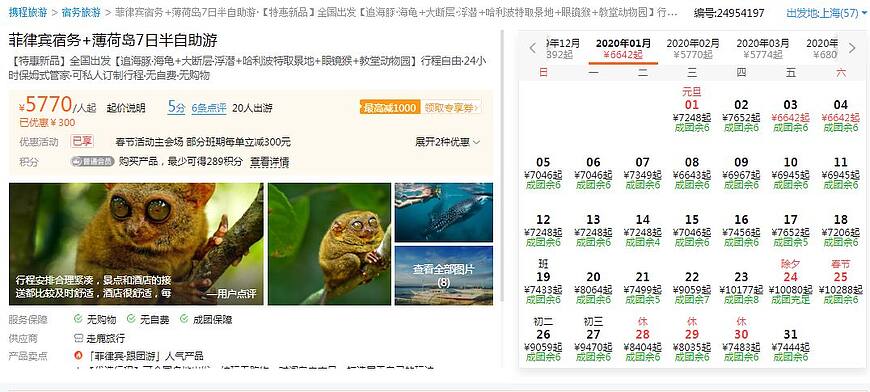Click the 普通会员 membership badge

click(x=92, y=161)
